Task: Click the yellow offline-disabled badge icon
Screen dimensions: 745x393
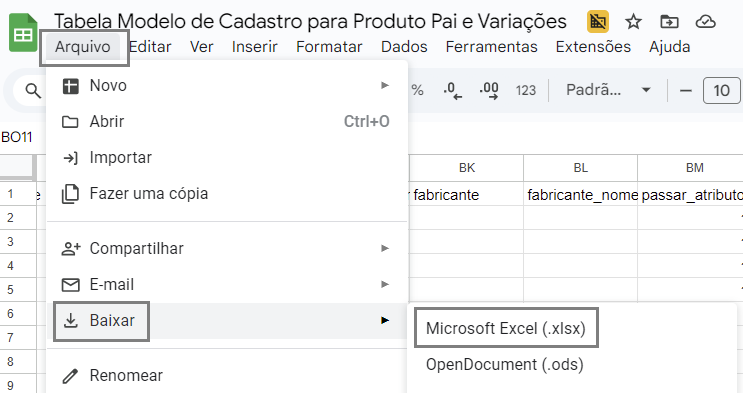Action: click(x=598, y=22)
